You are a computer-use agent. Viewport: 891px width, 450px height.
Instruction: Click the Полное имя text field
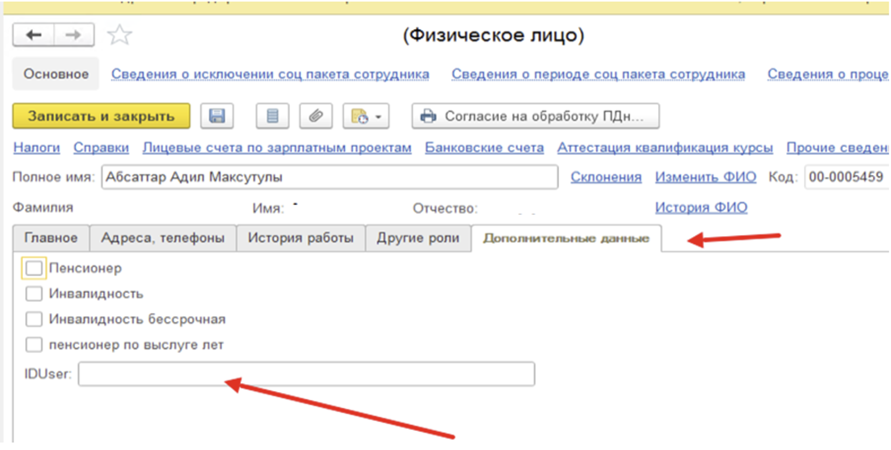tap(330, 177)
